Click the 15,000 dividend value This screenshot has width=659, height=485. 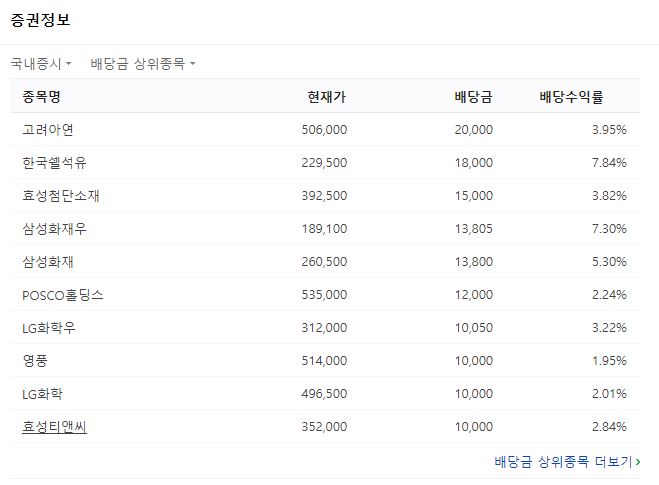474,195
